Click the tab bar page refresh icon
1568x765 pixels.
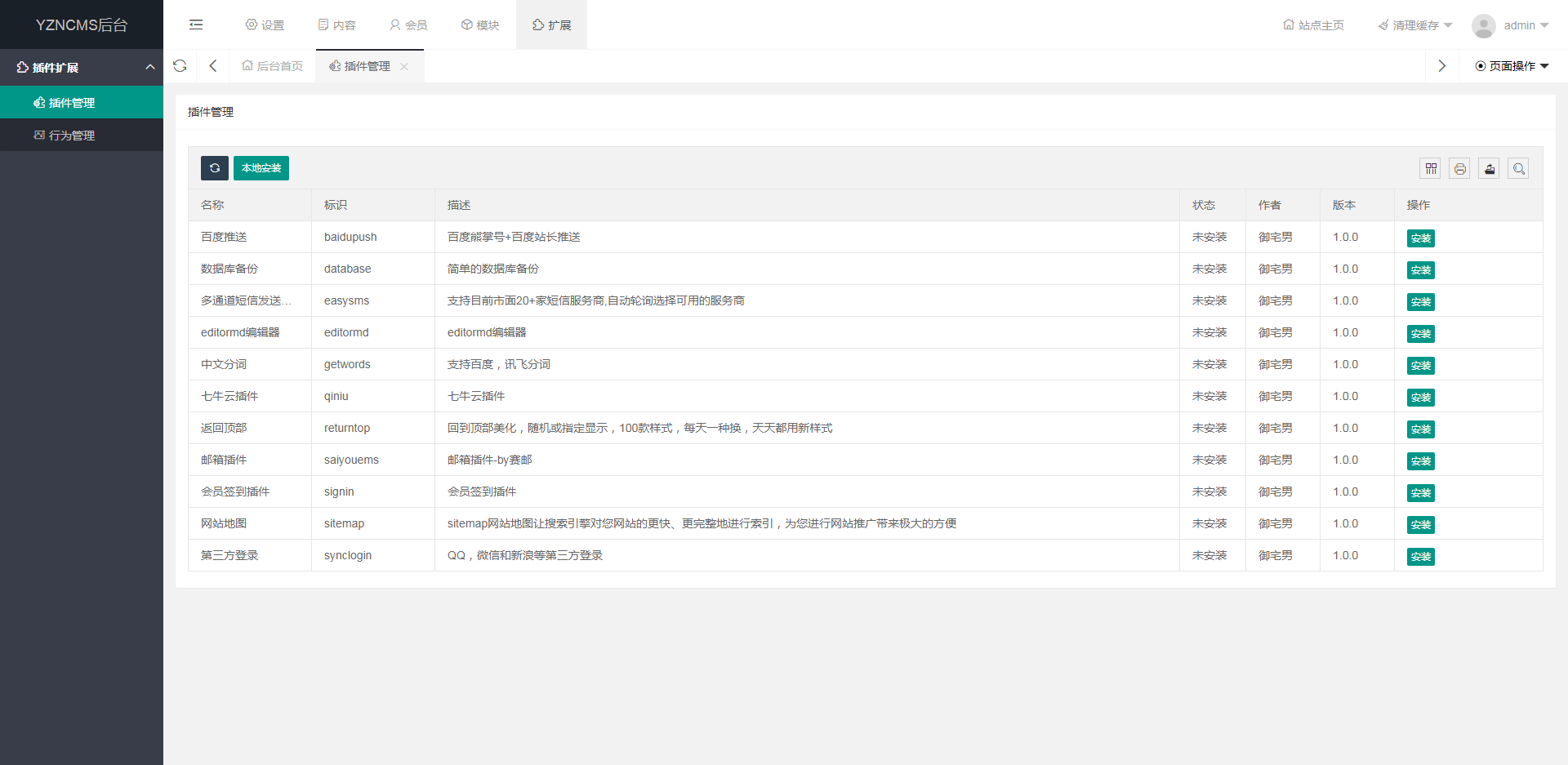[x=180, y=66]
